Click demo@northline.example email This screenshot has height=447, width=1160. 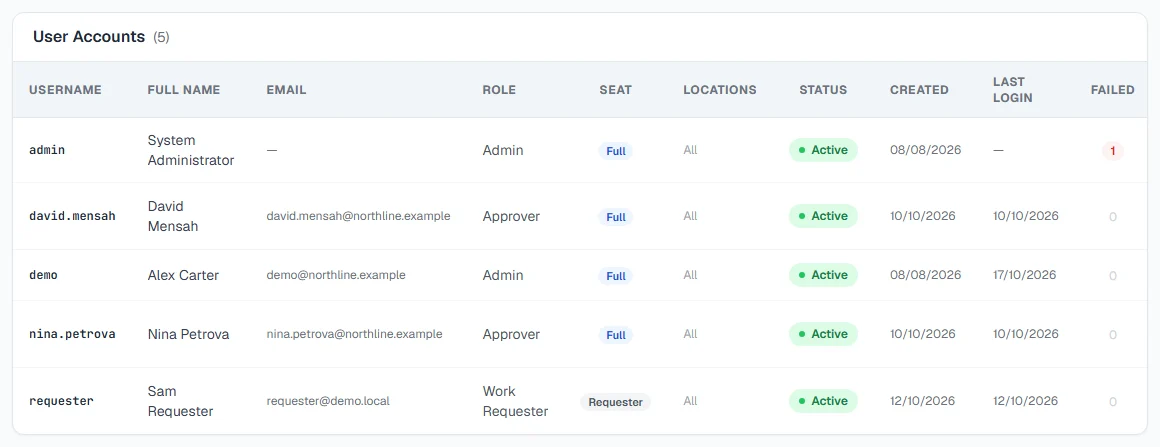(x=336, y=275)
